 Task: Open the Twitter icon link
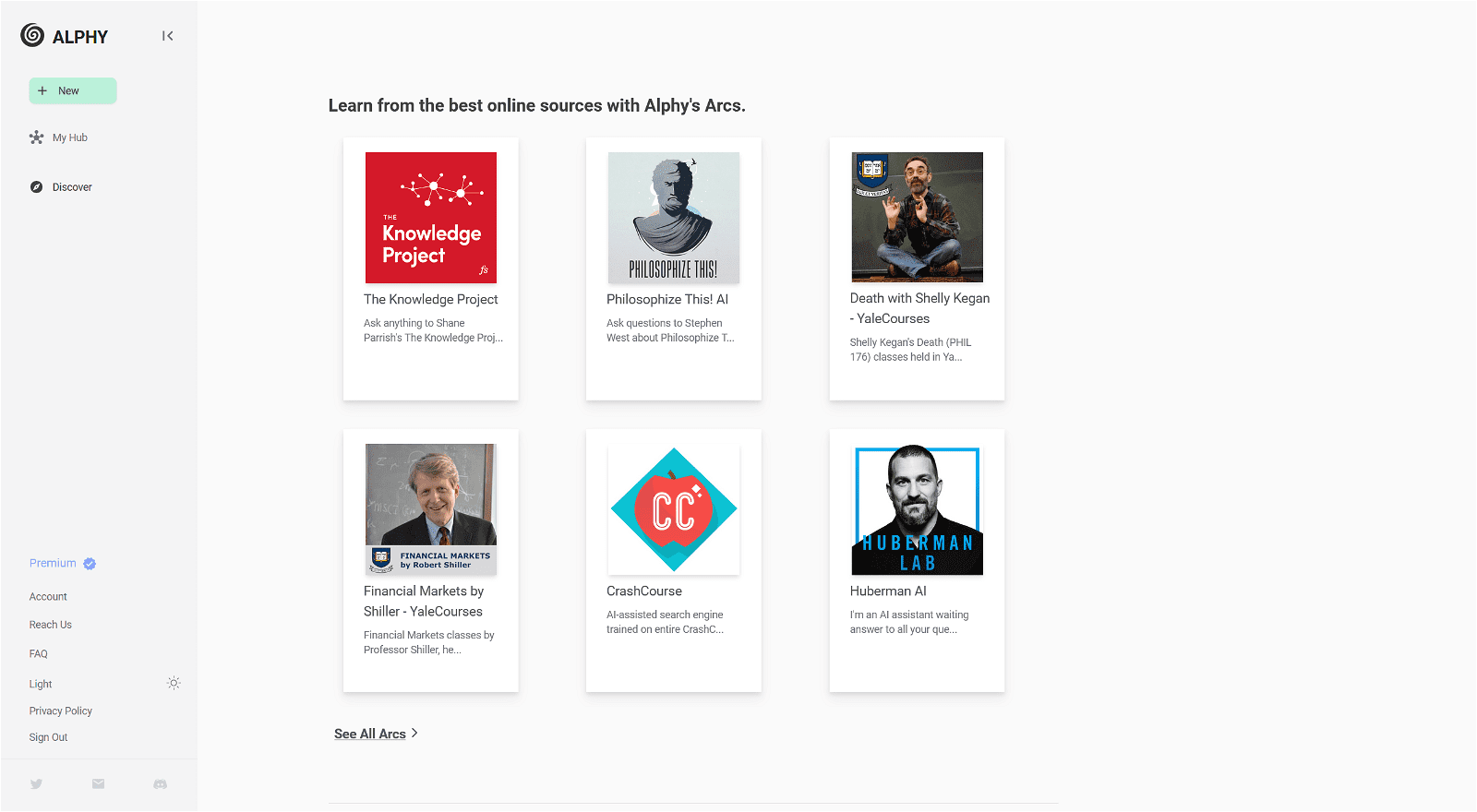pos(36,784)
